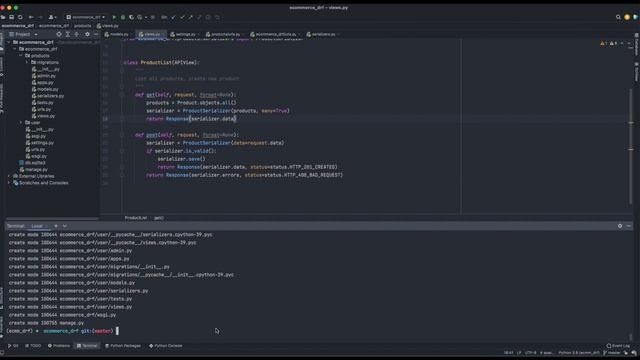Switch to models.py editor tab
This screenshot has width=640, height=360.
(117, 34)
